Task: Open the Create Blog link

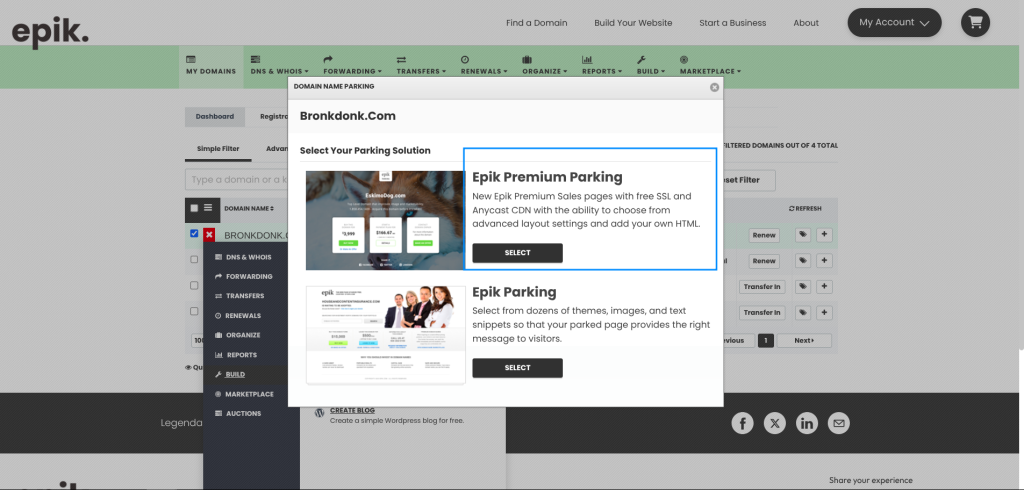Action: tap(352, 410)
